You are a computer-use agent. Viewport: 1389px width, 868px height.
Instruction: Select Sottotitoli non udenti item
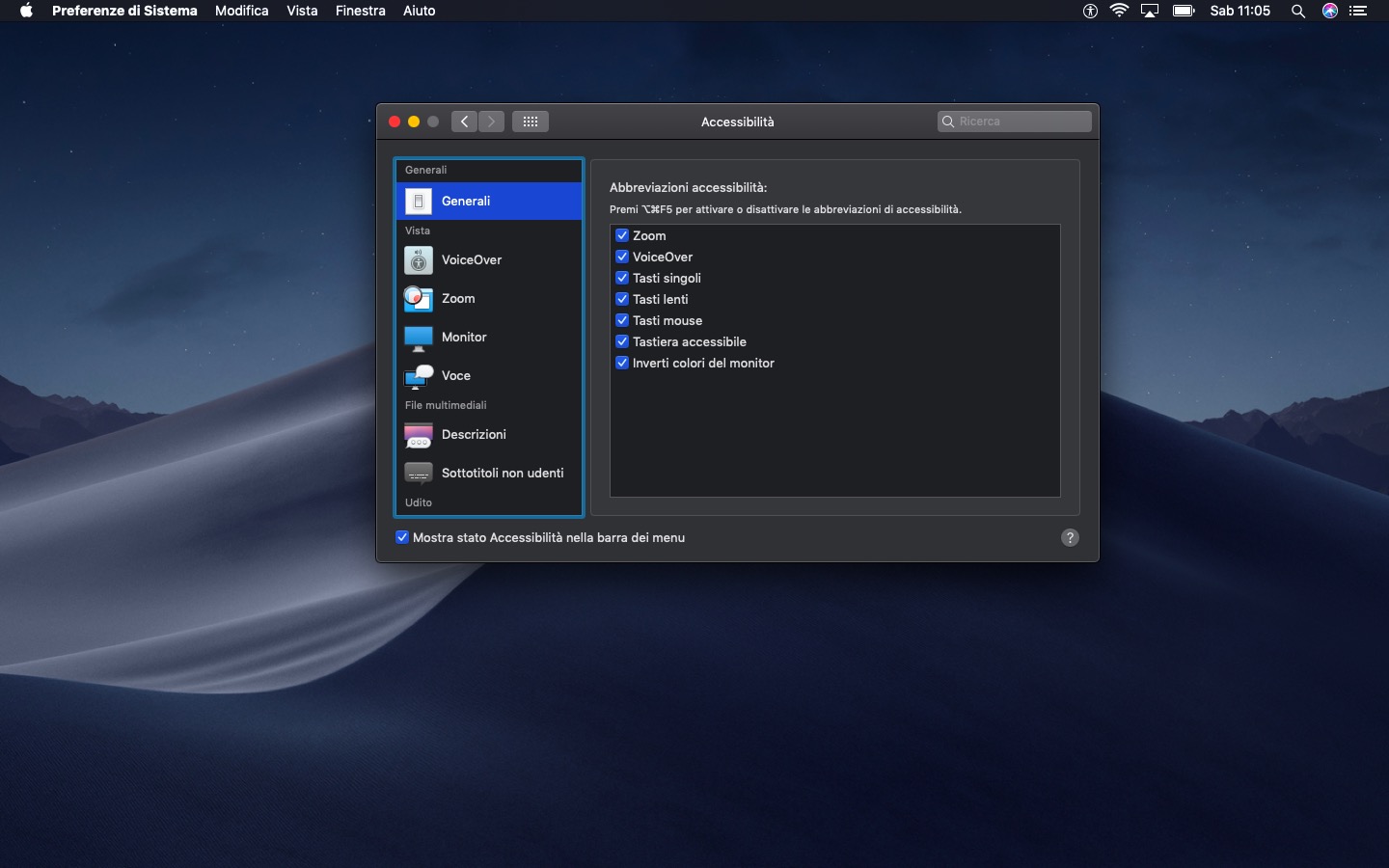(502, 474)
